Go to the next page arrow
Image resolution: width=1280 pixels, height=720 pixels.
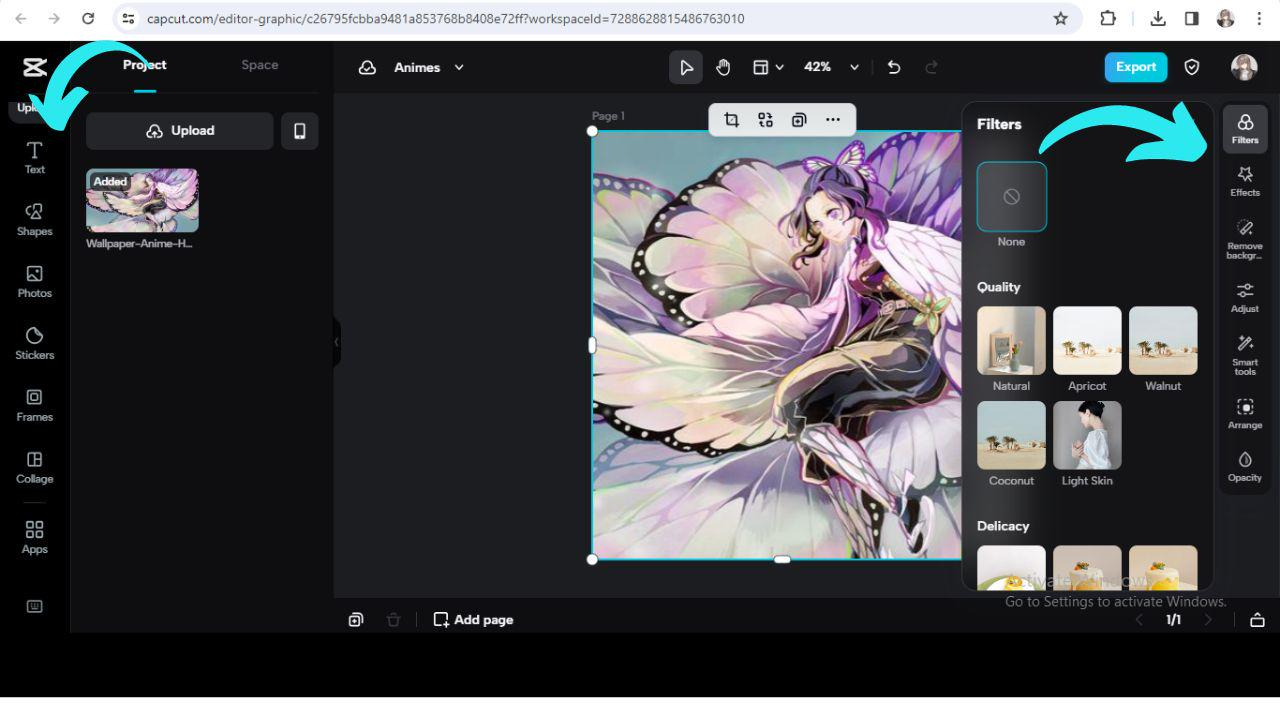pyautogui.click(x=1208, y=620)
